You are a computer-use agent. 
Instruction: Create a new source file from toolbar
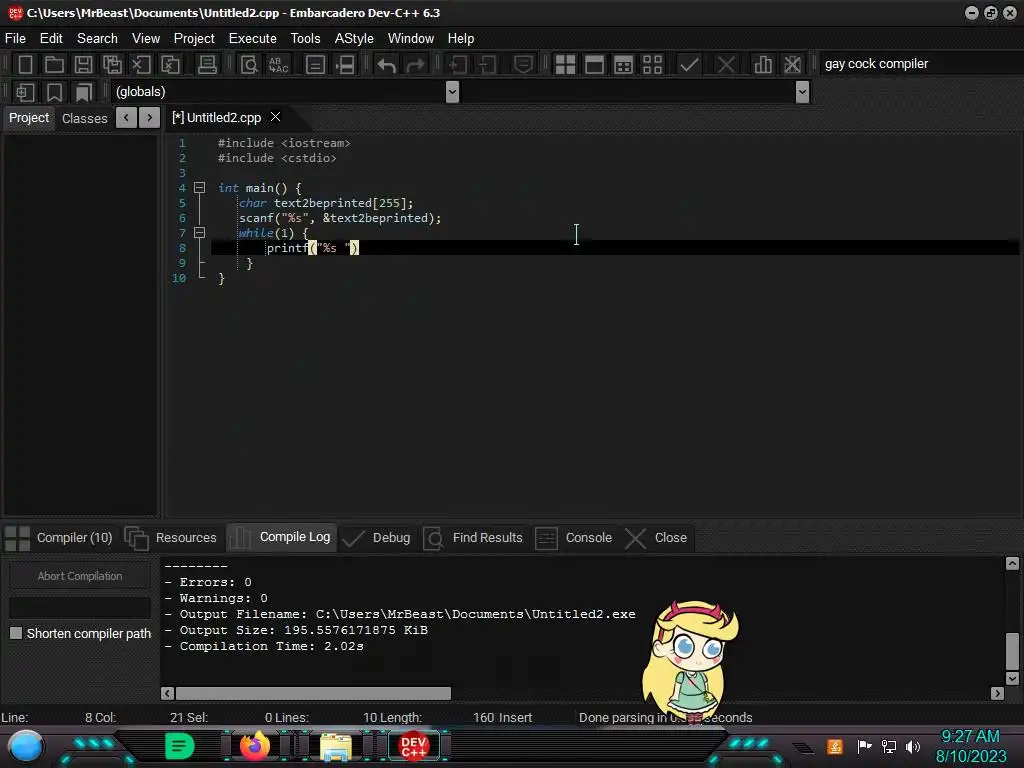click(25, 64)
